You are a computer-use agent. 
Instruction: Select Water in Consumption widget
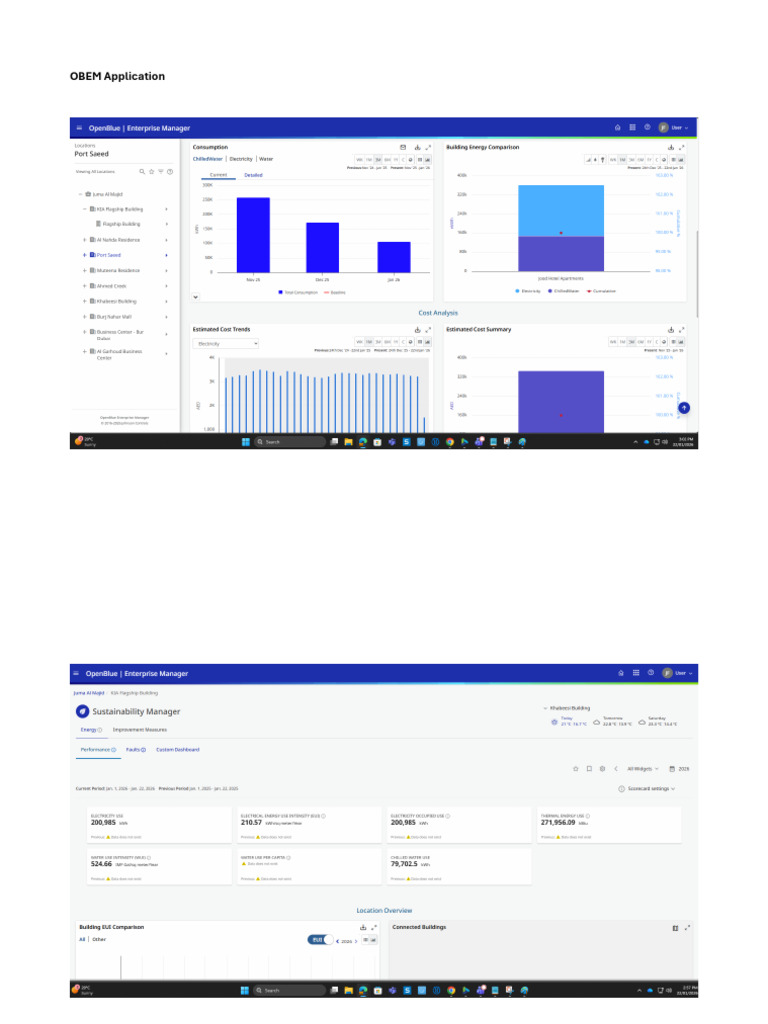266,159
